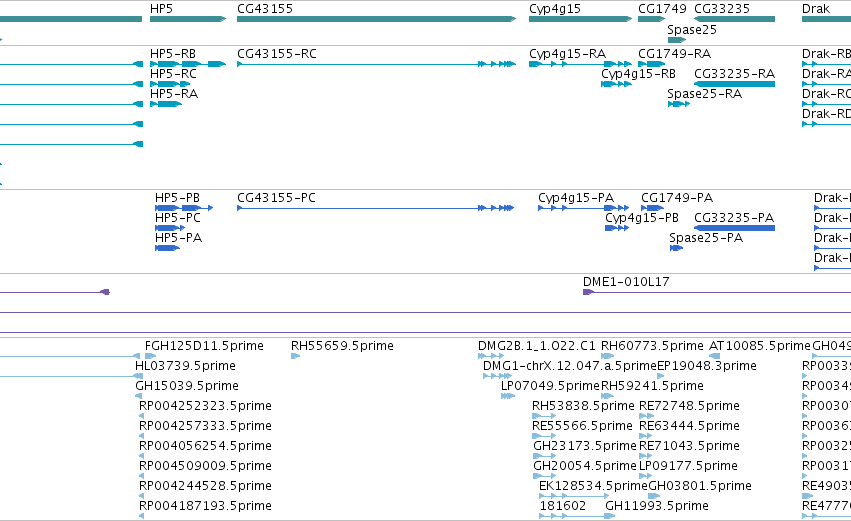Select protein HP5-PB
The width and height of the screenshot is (851, 521).
click(184, 208)
